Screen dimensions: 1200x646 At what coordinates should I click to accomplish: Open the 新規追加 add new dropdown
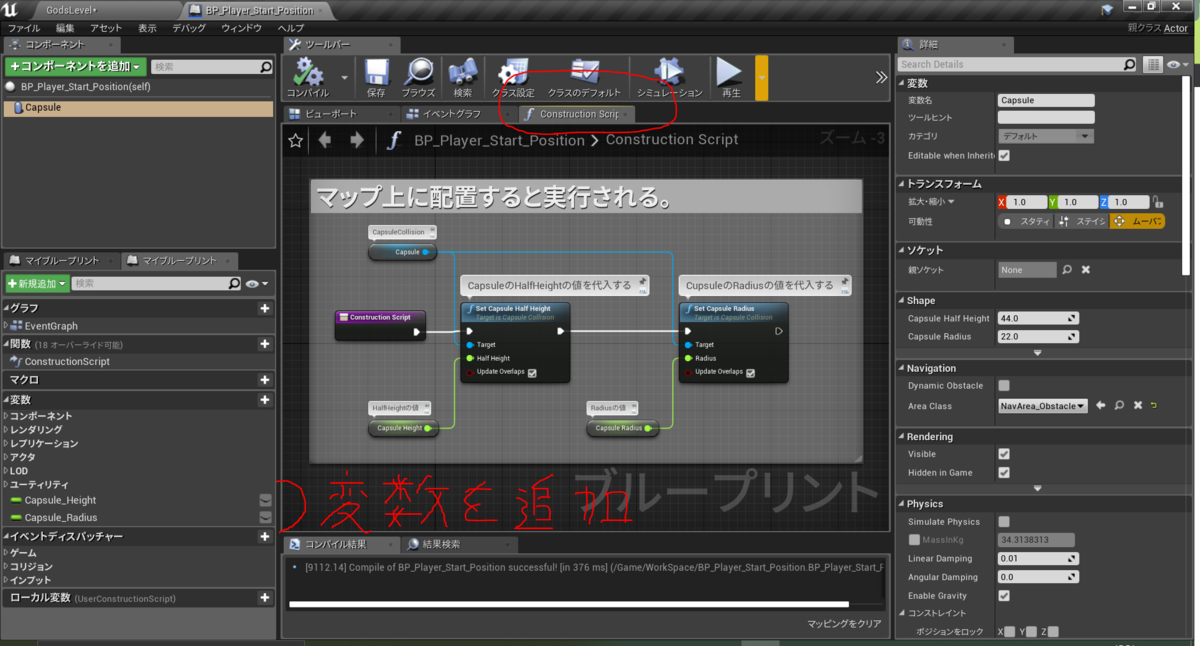[x=37, y=284]
